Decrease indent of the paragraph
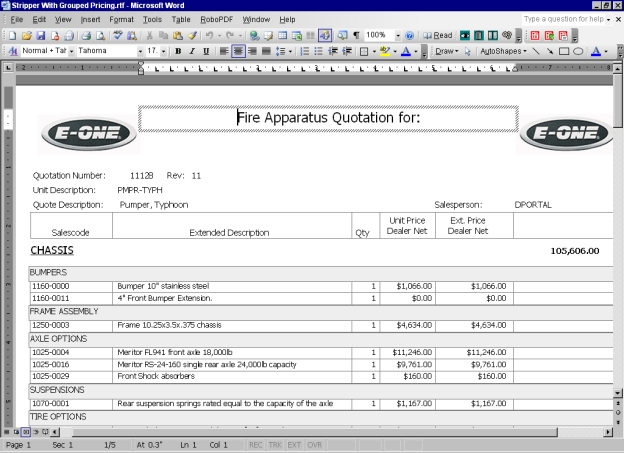624x453 pixels. pos(333,51)
